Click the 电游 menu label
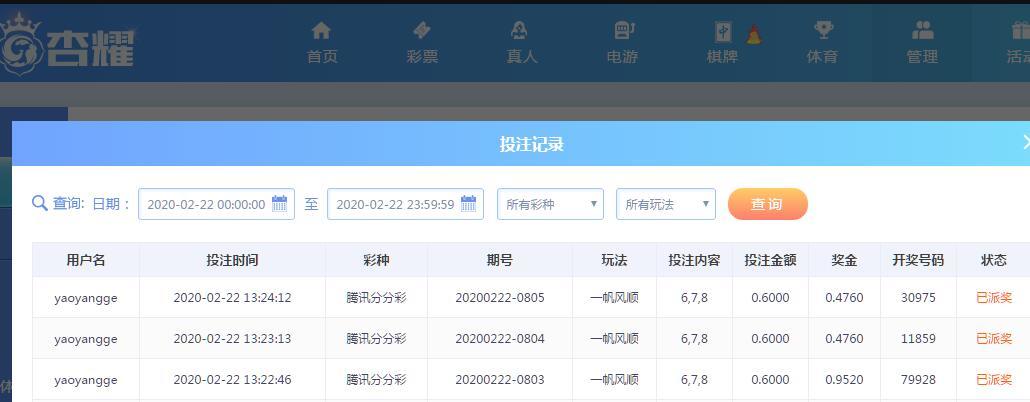 (622, 57)
